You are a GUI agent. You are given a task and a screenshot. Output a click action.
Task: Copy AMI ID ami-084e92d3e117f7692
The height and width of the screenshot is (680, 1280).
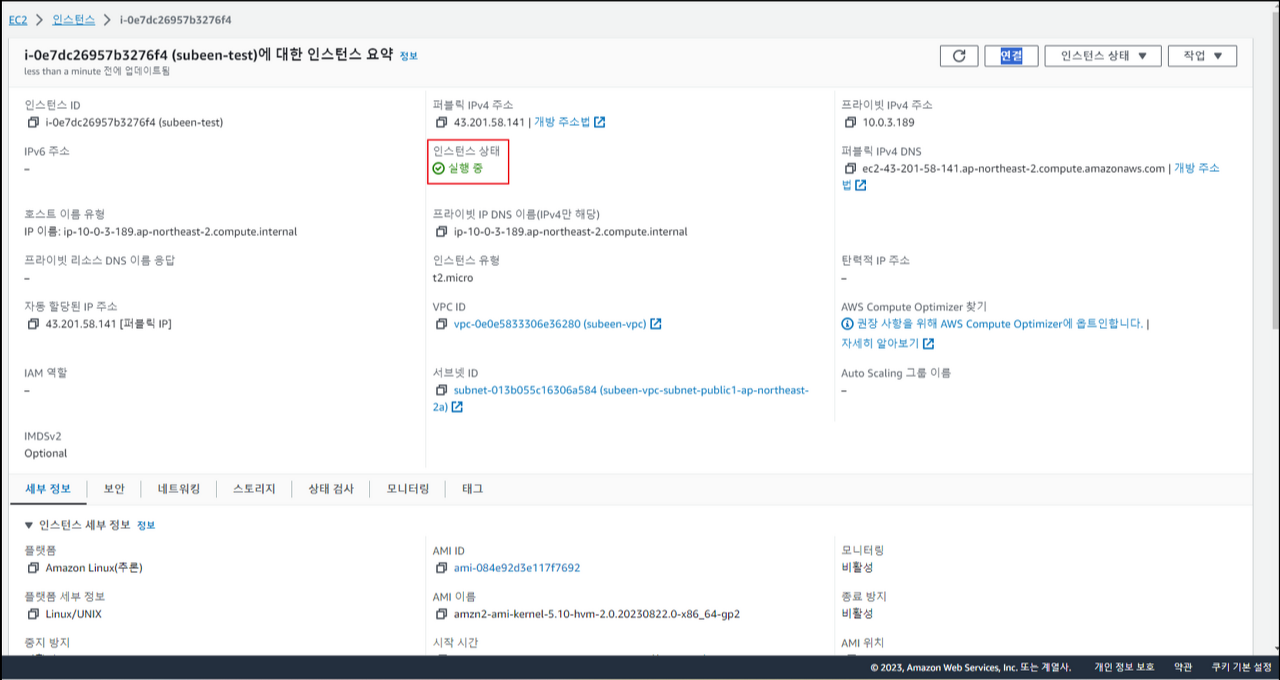click(441, 568)
